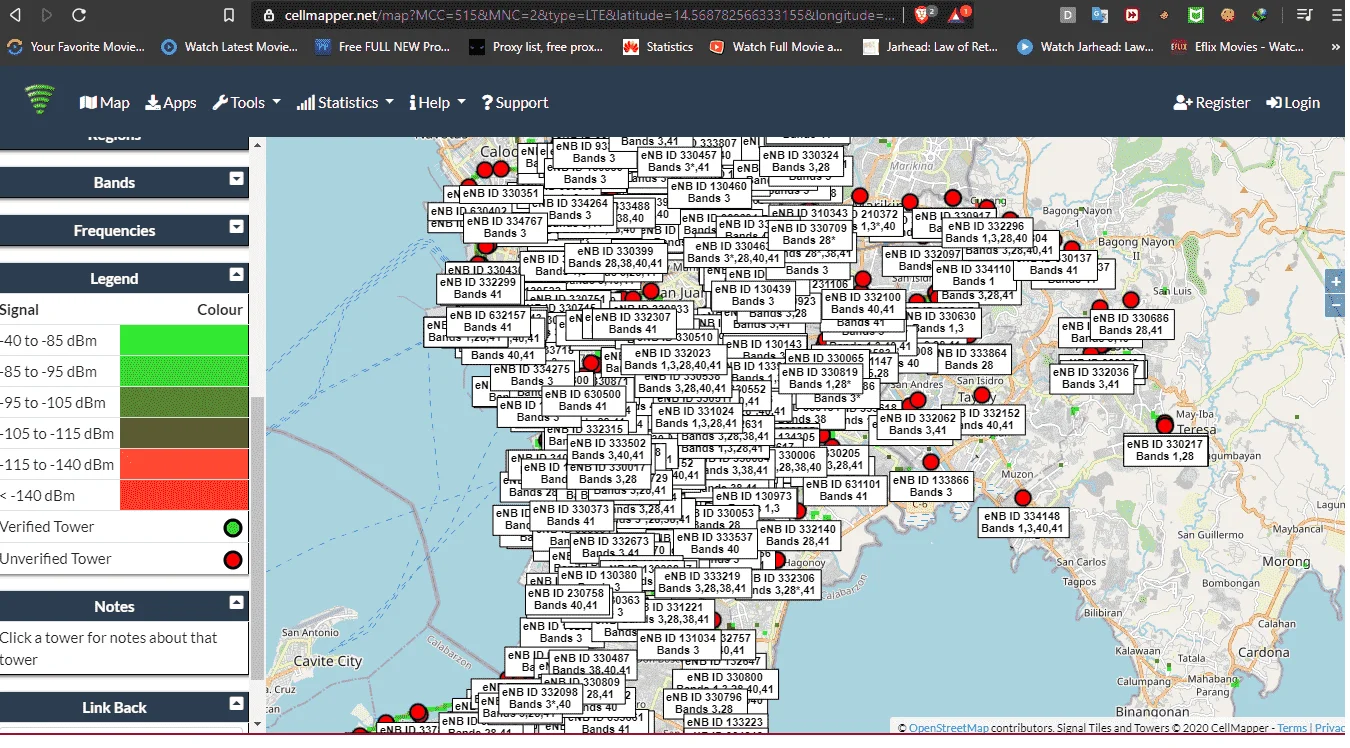Bookmark this page with the bookmark icon

click(x=229, y=15)
